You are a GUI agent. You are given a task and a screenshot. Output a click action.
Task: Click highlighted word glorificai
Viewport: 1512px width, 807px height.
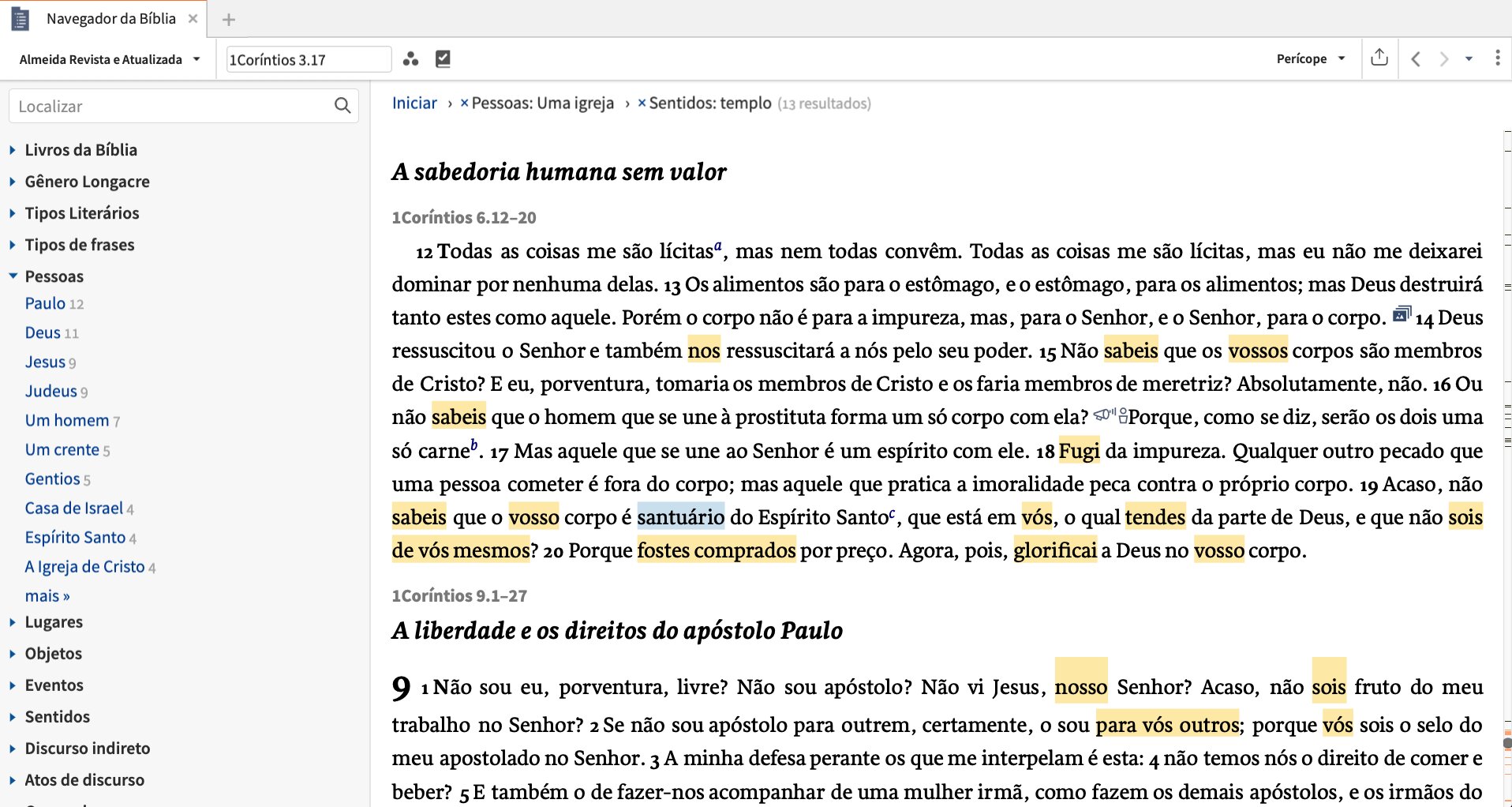pos(1055,550)
